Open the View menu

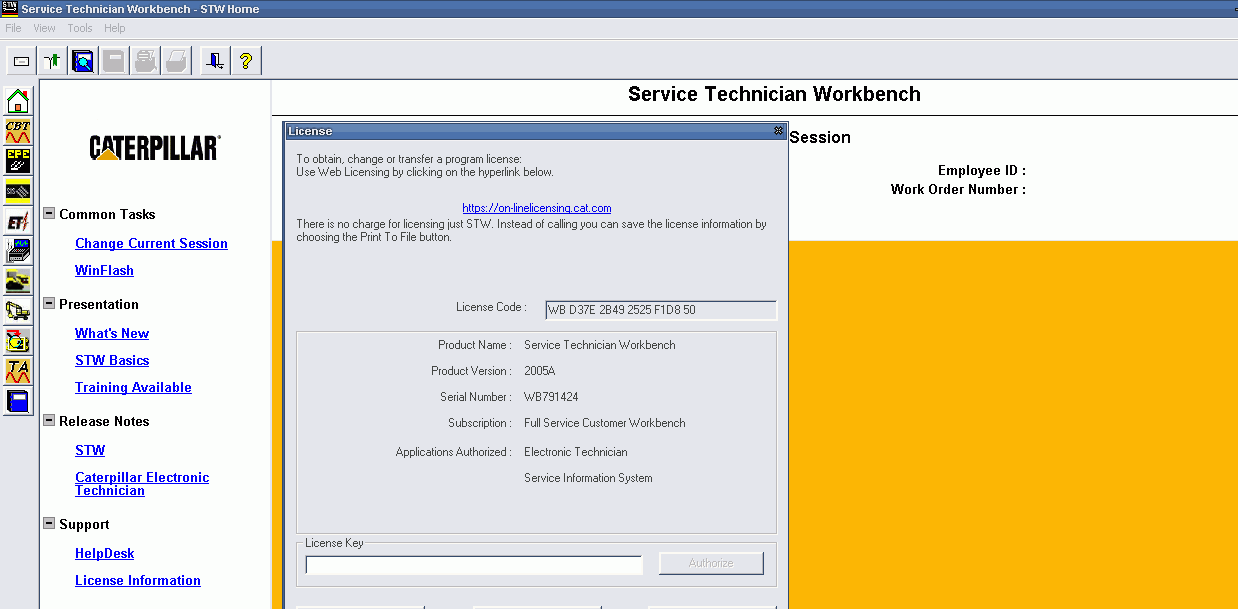(44, 28)
